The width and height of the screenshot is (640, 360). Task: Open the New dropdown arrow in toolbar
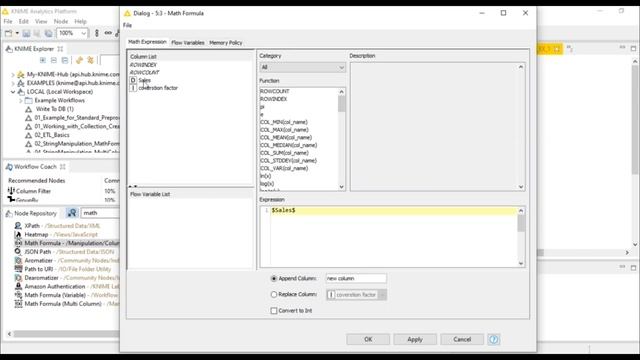click(x=17, y=33)
